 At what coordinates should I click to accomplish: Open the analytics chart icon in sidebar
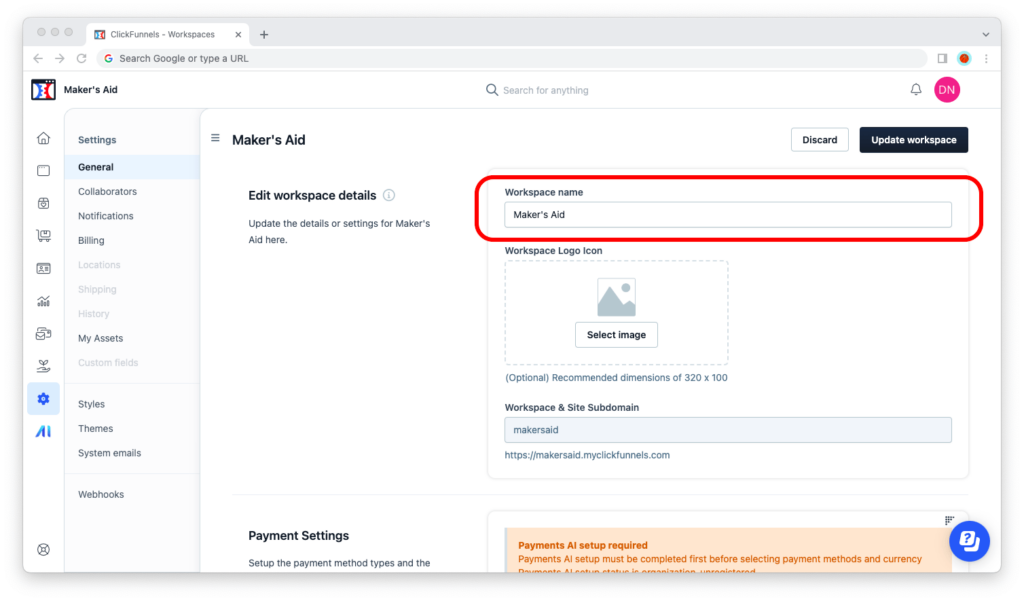[x=43, y=301]
